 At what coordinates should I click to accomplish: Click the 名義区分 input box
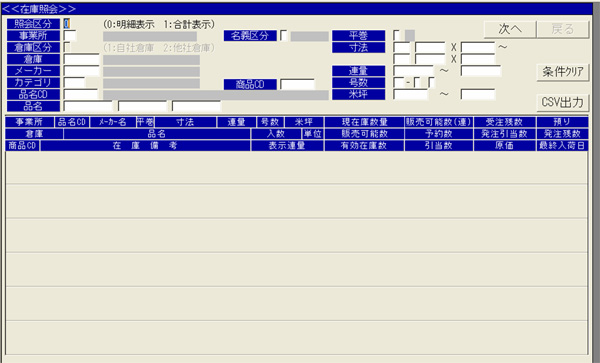click(x=284, y=36)
